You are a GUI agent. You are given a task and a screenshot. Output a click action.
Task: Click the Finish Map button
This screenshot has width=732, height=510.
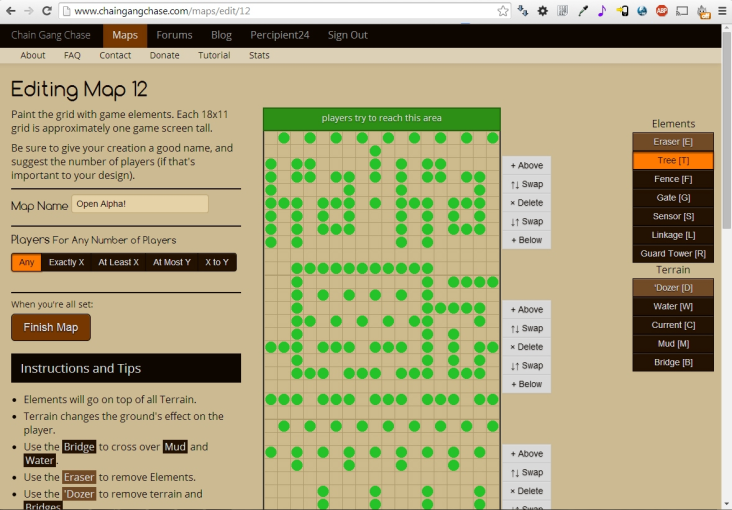(51, 327)
